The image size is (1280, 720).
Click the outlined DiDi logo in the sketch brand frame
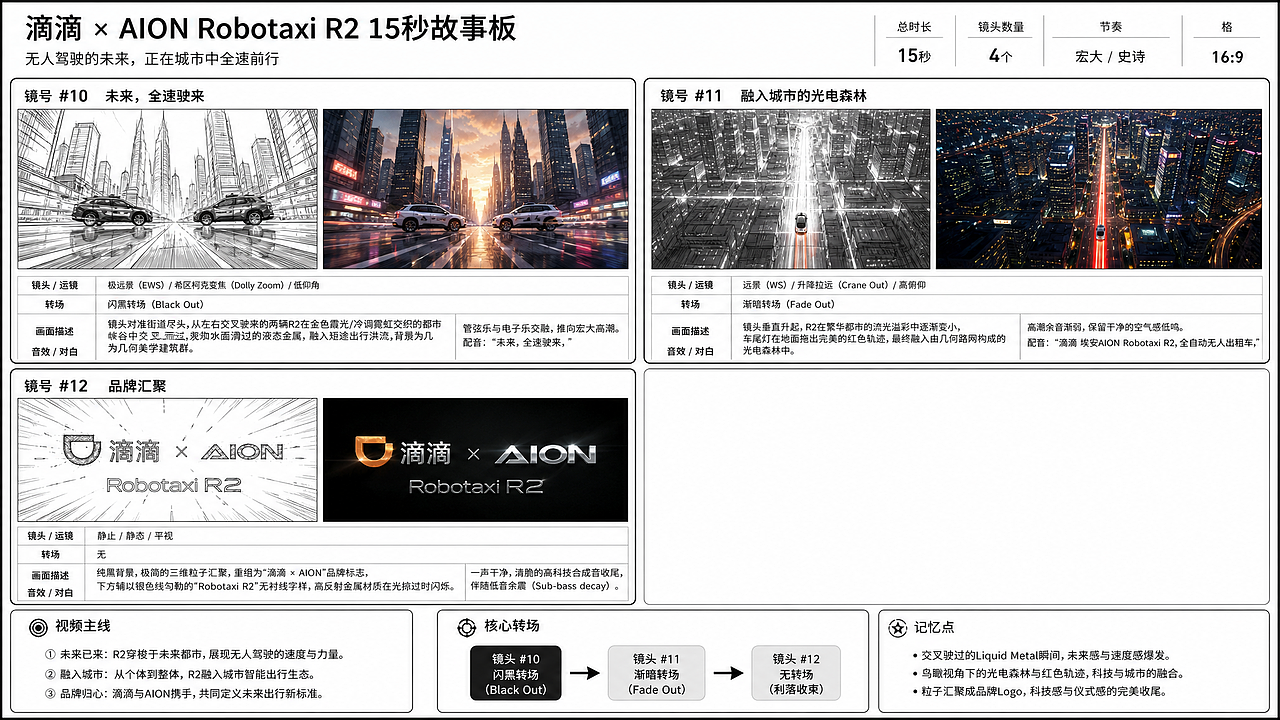[82, 451]
